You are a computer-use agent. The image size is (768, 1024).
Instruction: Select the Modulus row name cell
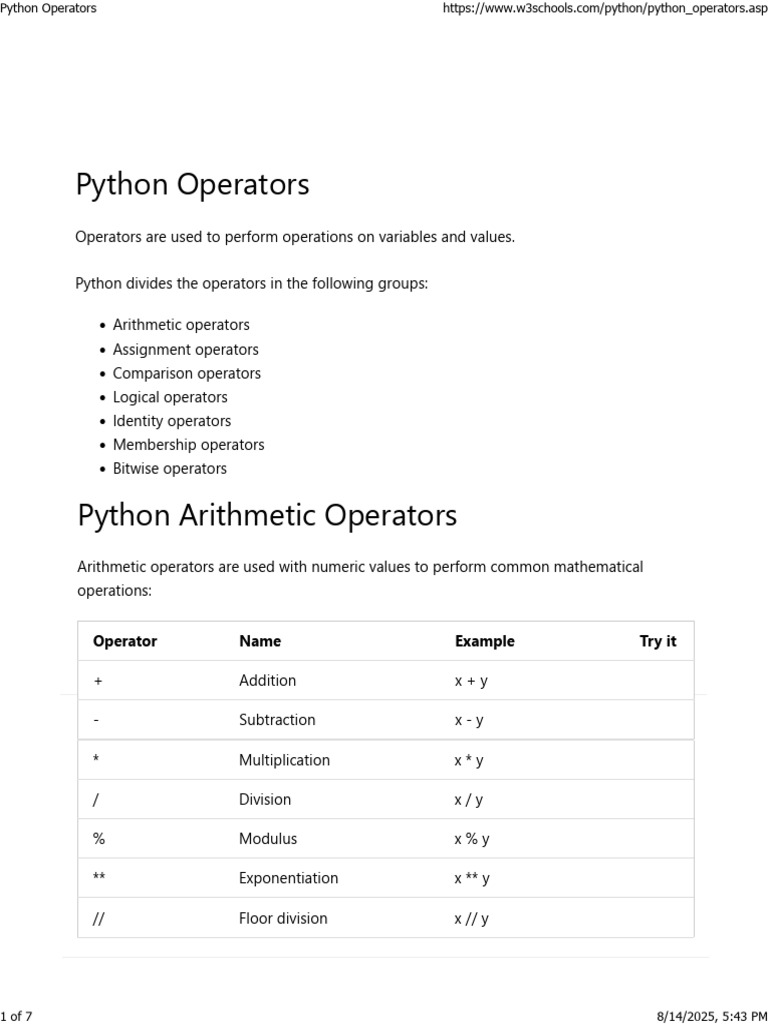pyautogui.click(x=267, y=839)
